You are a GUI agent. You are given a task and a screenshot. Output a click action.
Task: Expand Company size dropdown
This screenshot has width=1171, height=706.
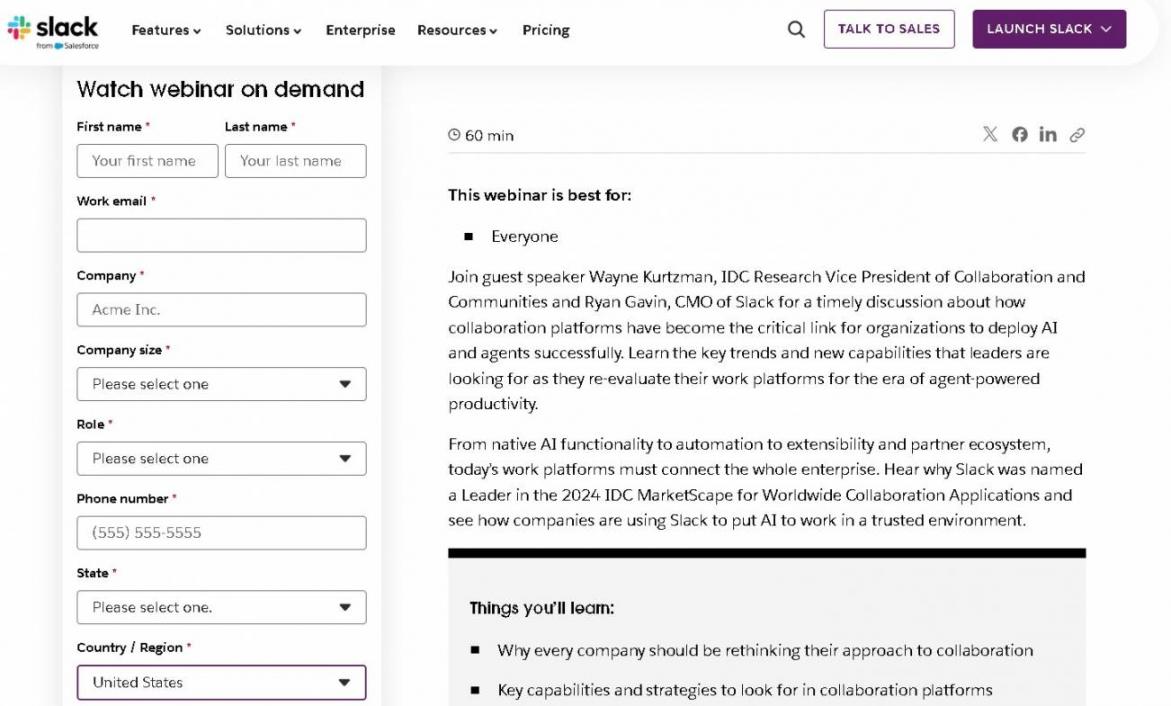[x=221, y=384]
